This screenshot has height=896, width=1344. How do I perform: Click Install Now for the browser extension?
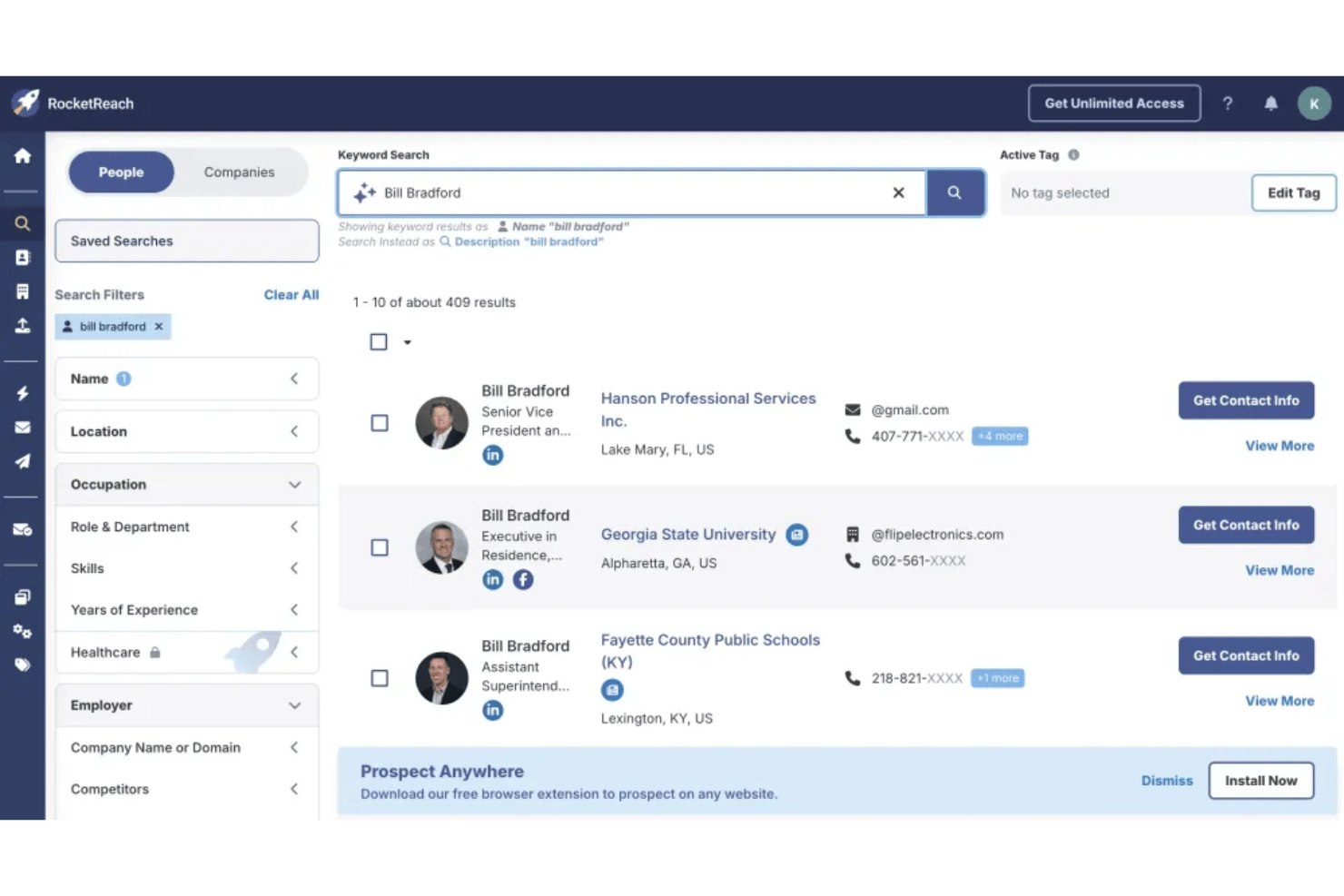pyautogui.click(x=1260, y=781)
